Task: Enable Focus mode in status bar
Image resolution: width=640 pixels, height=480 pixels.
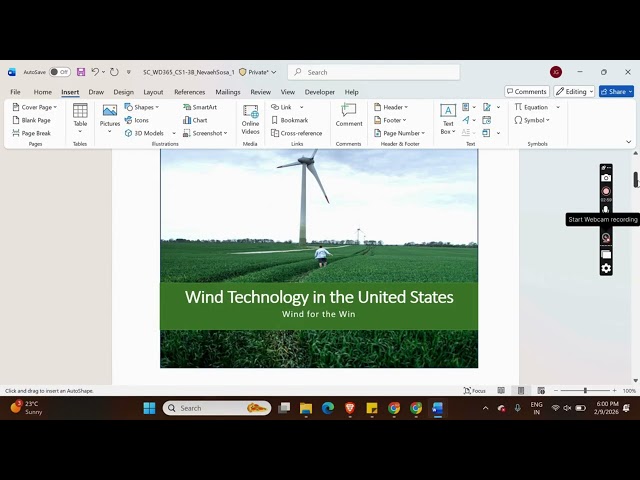Action: 474,391
